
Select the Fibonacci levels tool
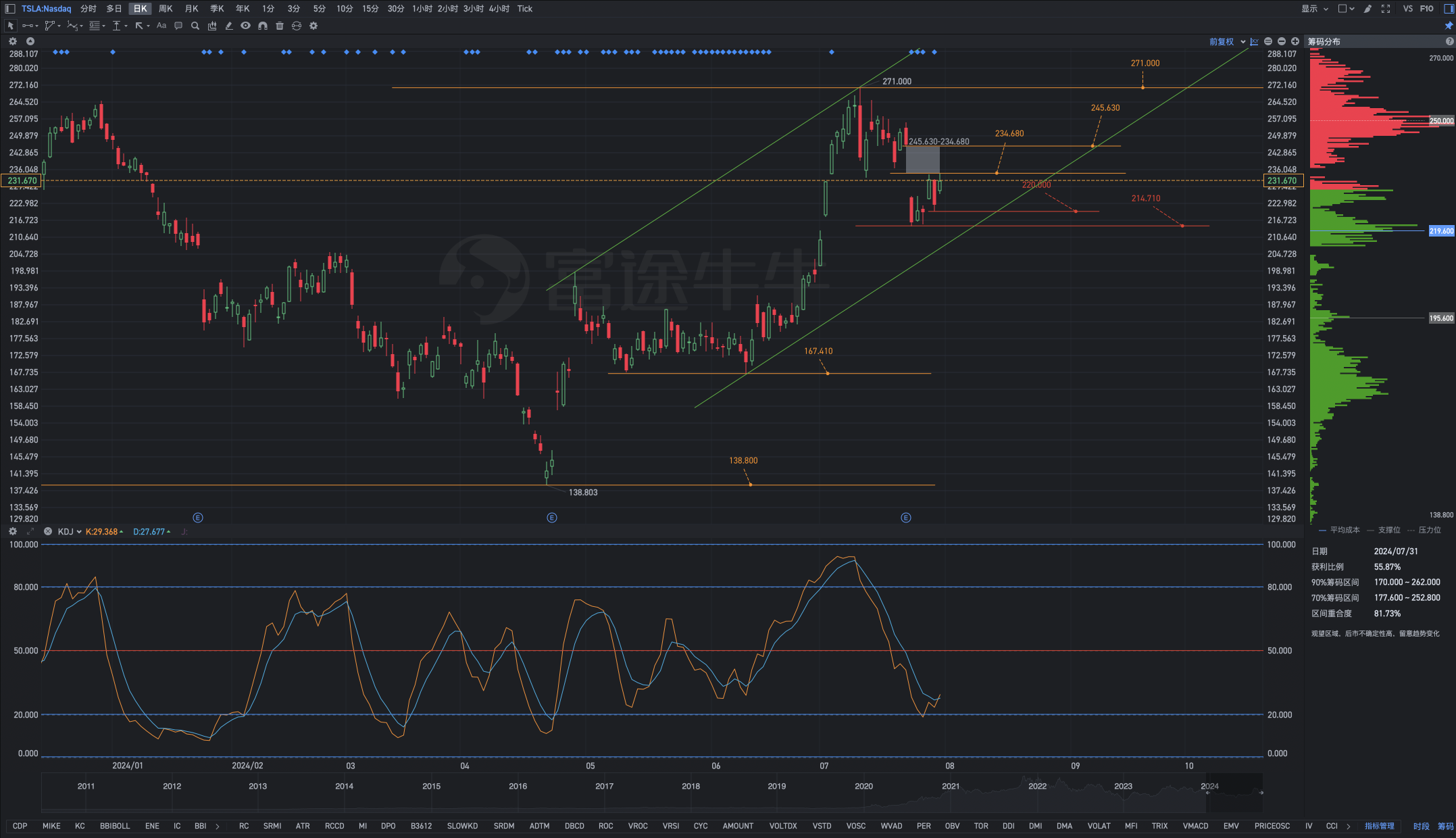coord(95,26)
